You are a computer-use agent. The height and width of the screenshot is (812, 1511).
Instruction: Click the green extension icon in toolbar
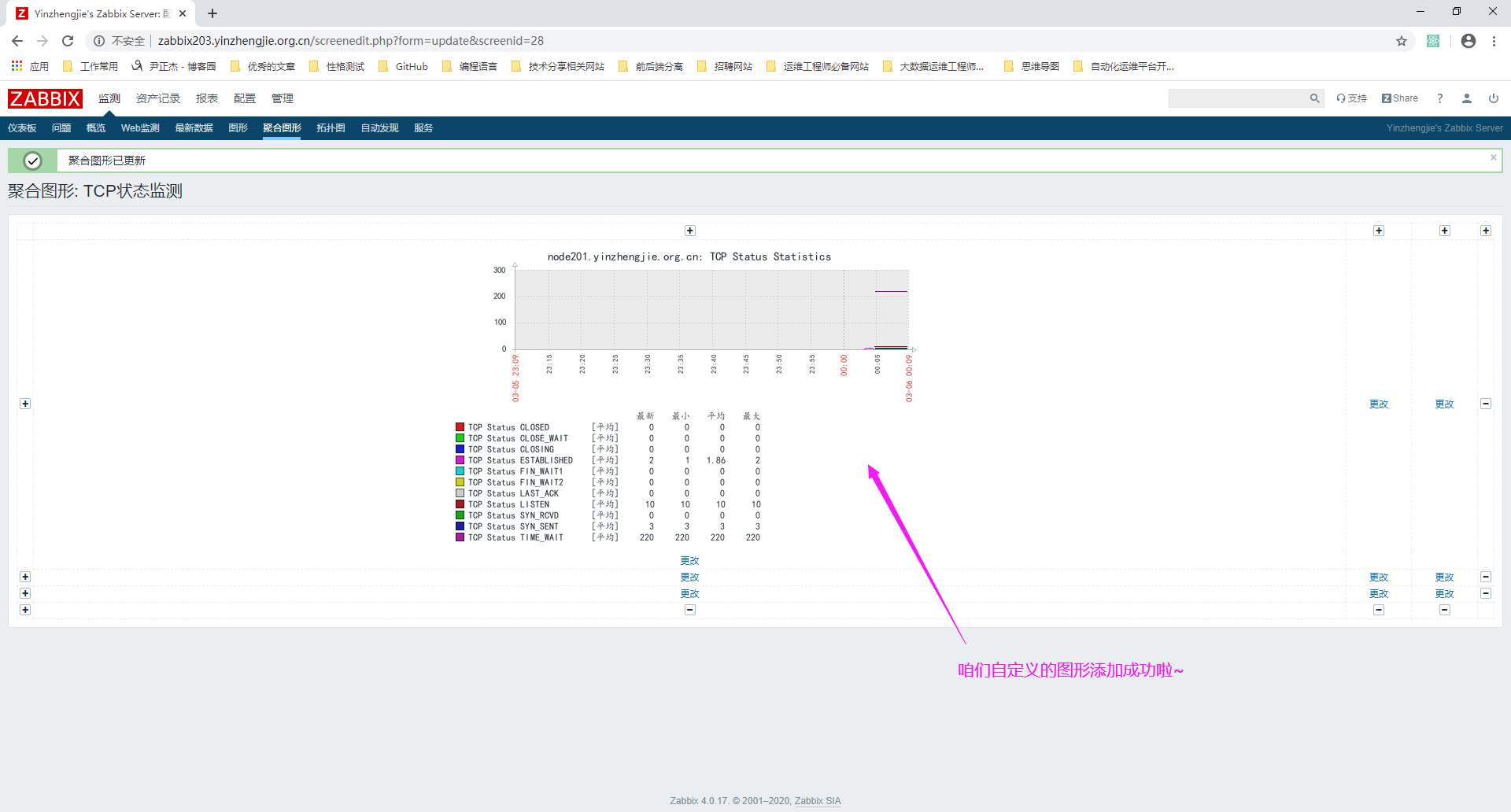pyautogui.click(x=1433, y=41)
